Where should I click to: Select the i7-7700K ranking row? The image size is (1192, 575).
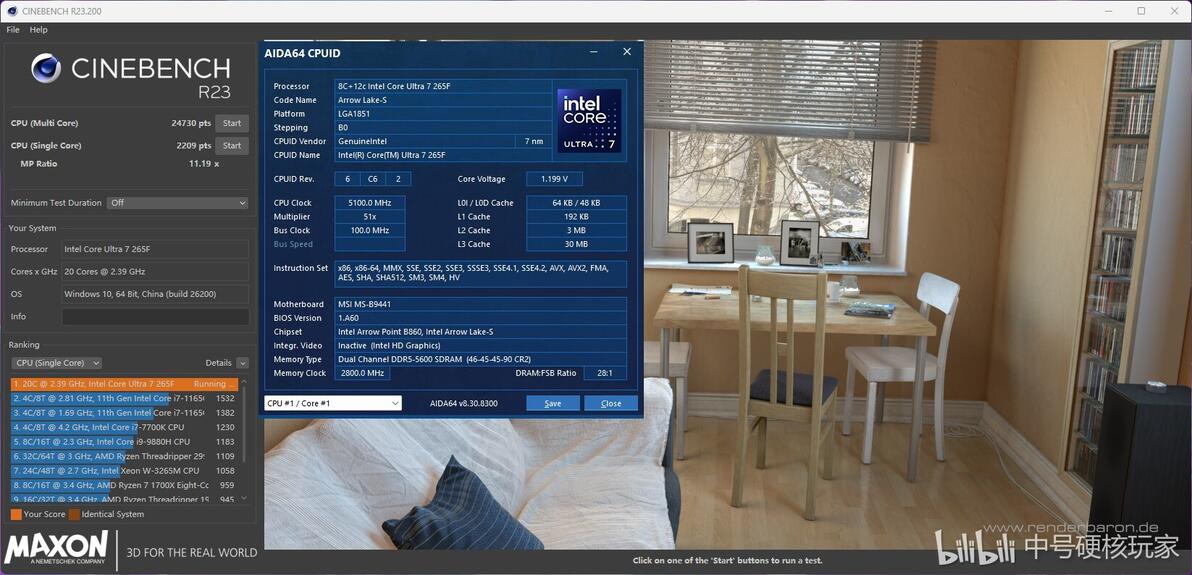(x=125, y=427)
